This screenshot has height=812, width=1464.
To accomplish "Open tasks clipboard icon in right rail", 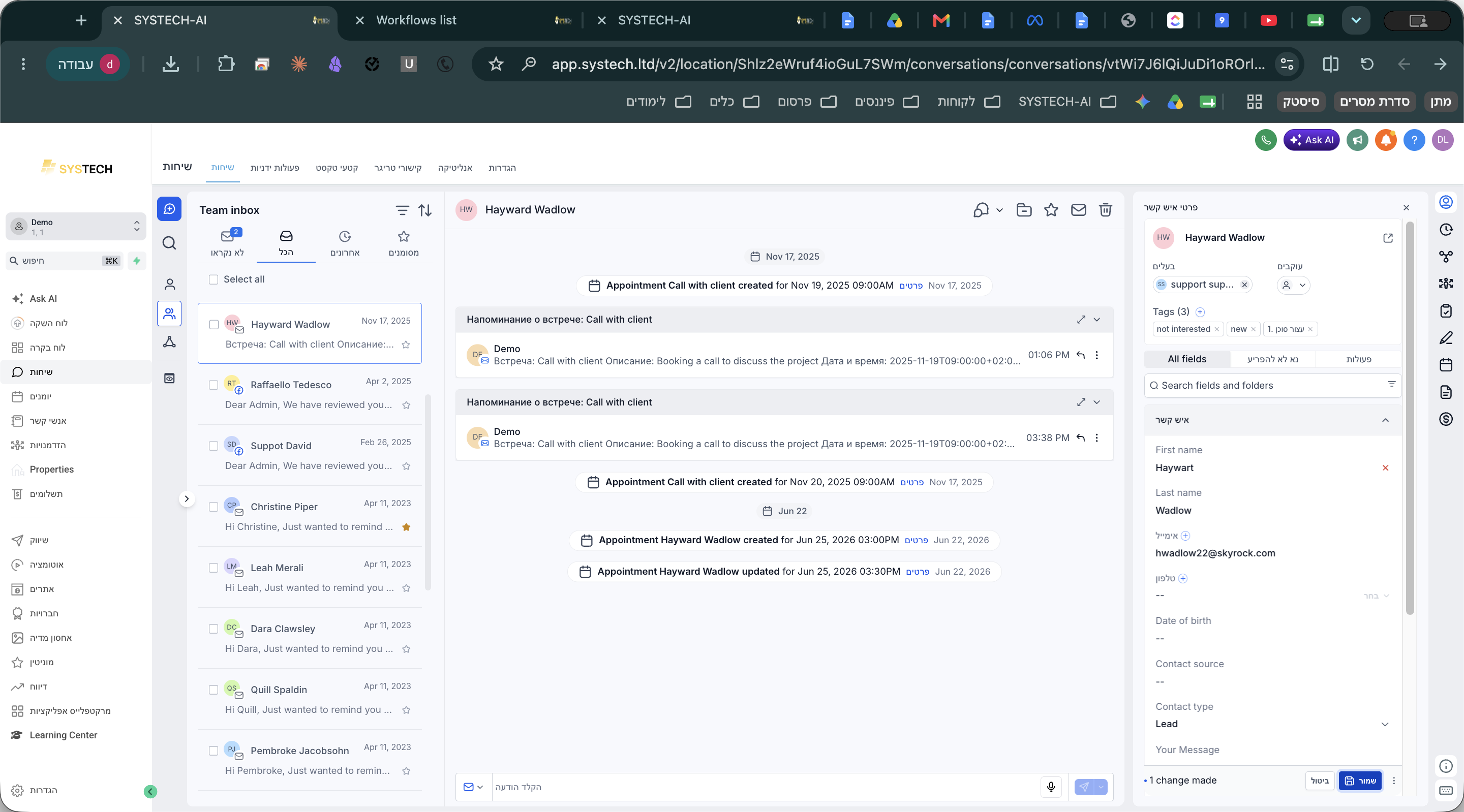I will coord(1446,311).
